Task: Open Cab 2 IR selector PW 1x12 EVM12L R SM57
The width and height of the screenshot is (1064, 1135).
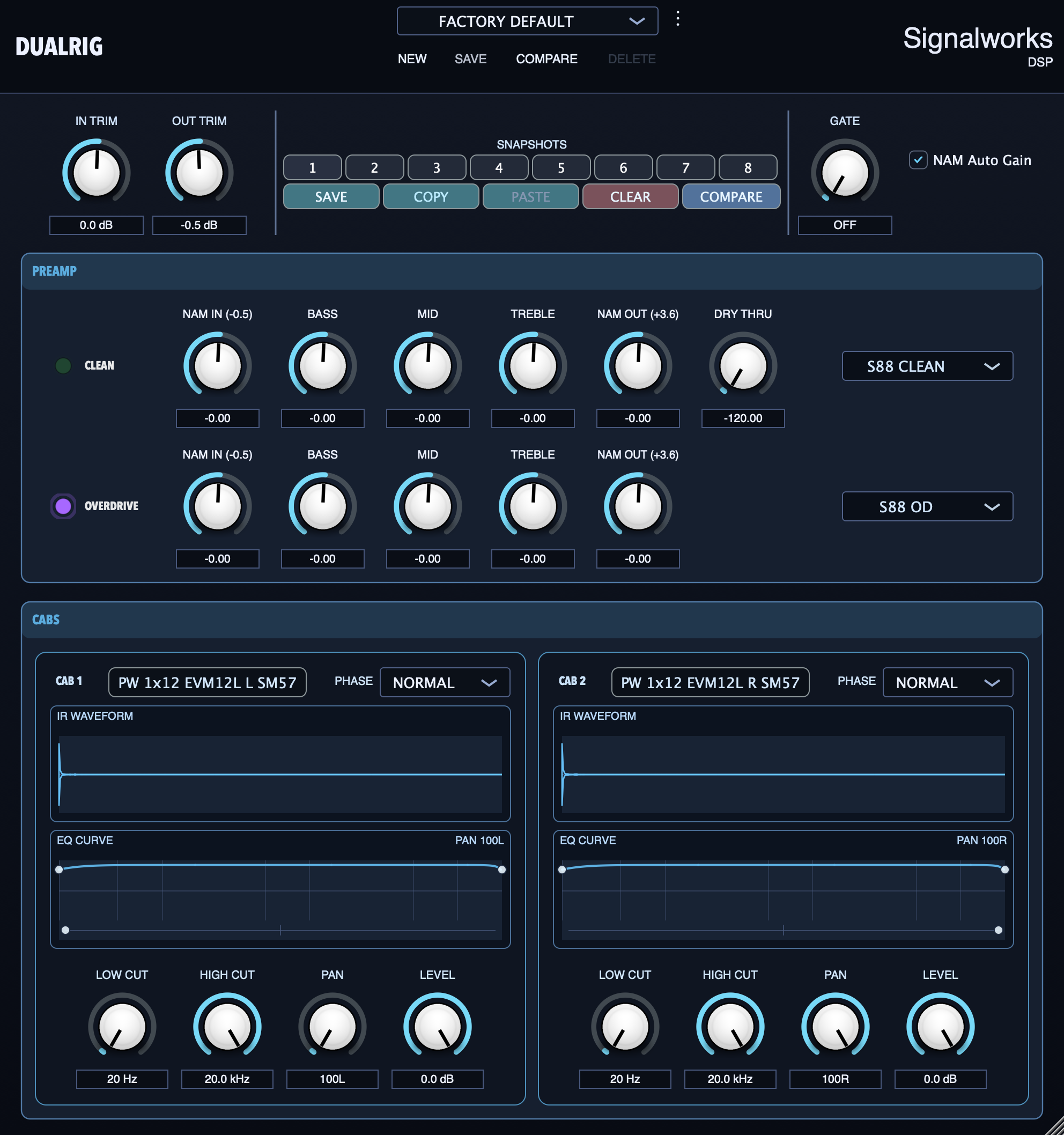Action: pos(710,682)
